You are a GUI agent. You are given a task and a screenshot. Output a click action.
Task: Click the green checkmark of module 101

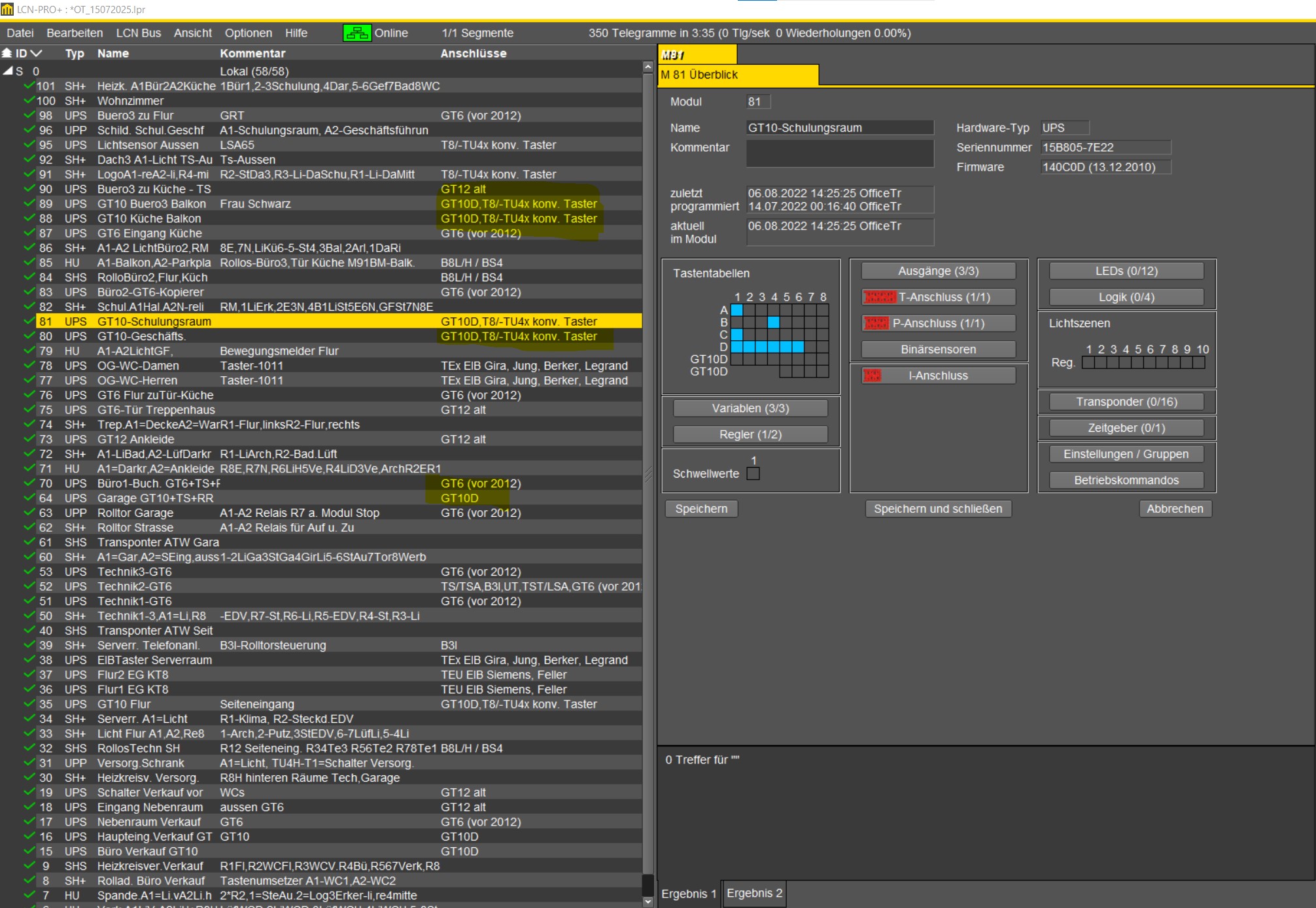pos(29,86)
